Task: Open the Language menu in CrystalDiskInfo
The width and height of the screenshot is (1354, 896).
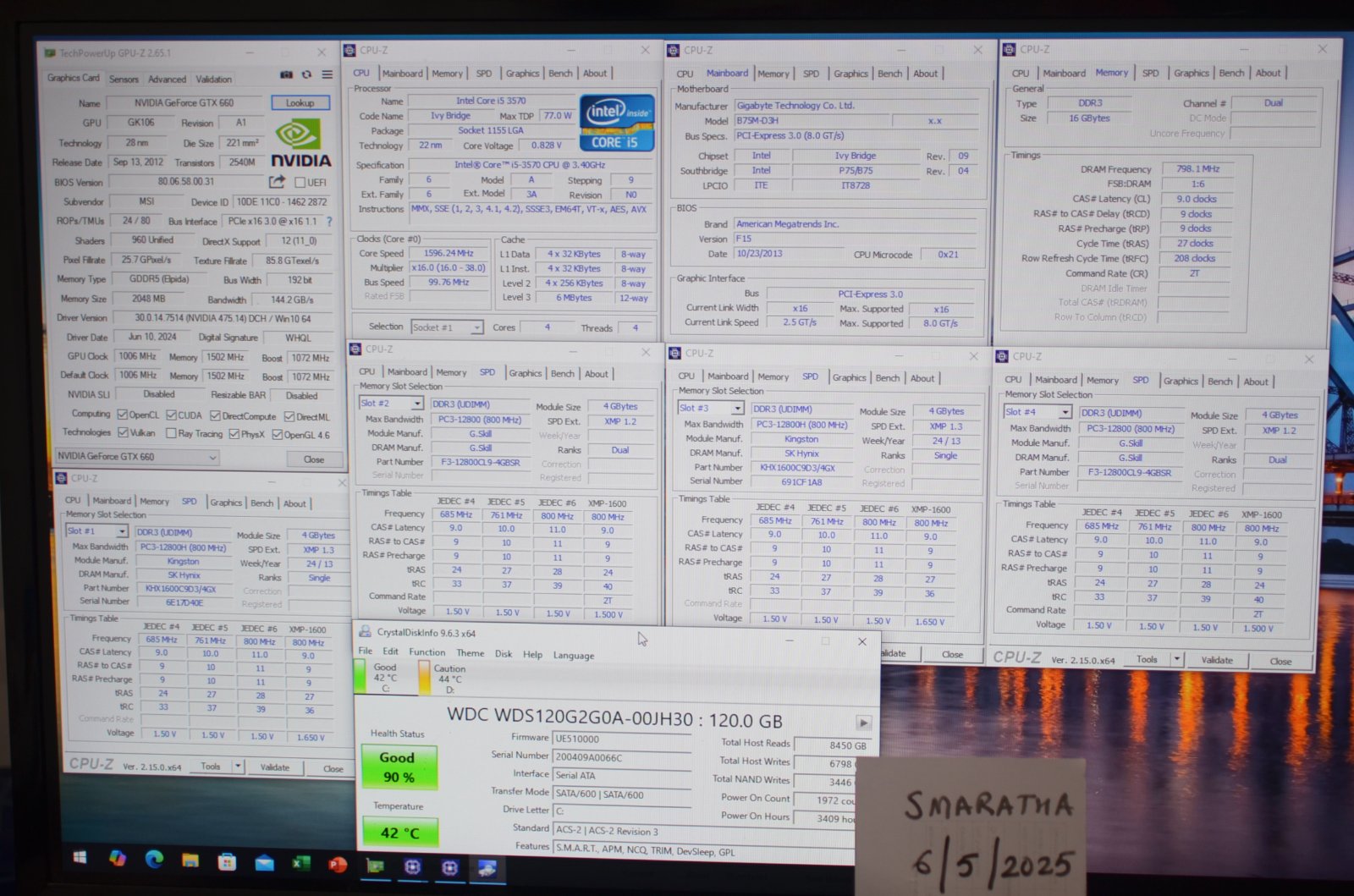Action: tap(573, 655)
